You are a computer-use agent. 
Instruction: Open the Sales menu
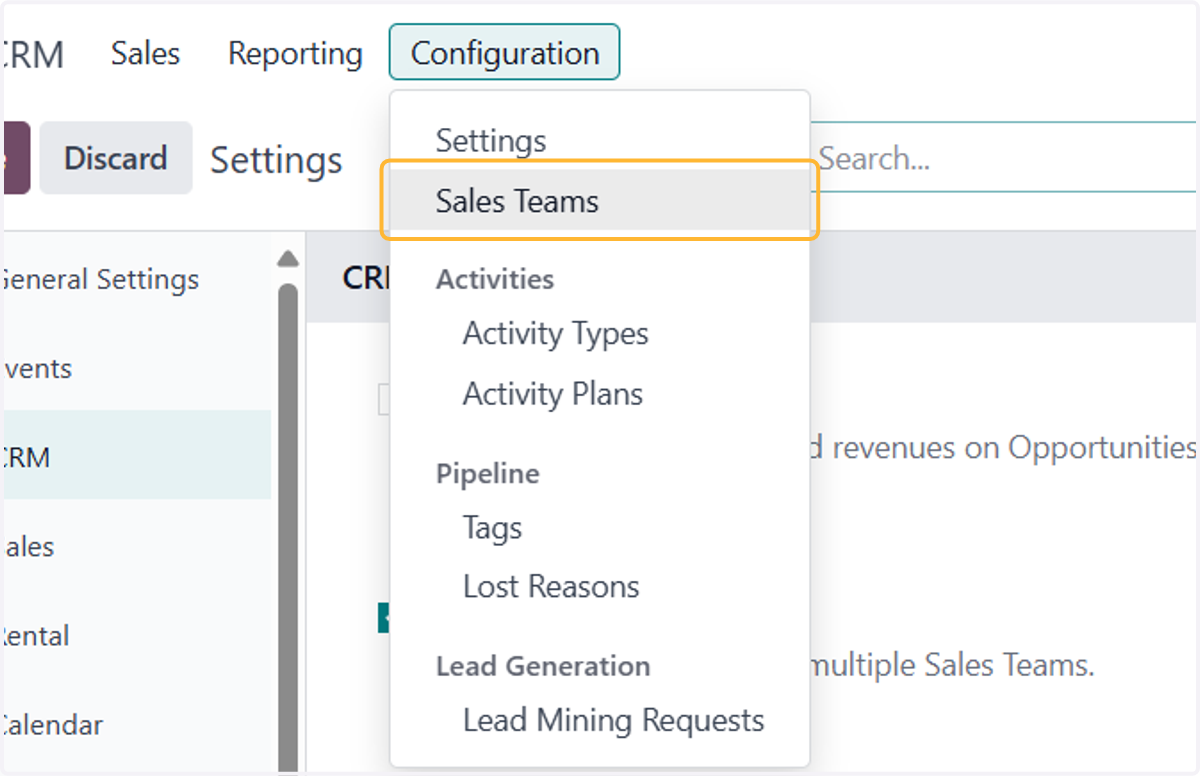145,53
